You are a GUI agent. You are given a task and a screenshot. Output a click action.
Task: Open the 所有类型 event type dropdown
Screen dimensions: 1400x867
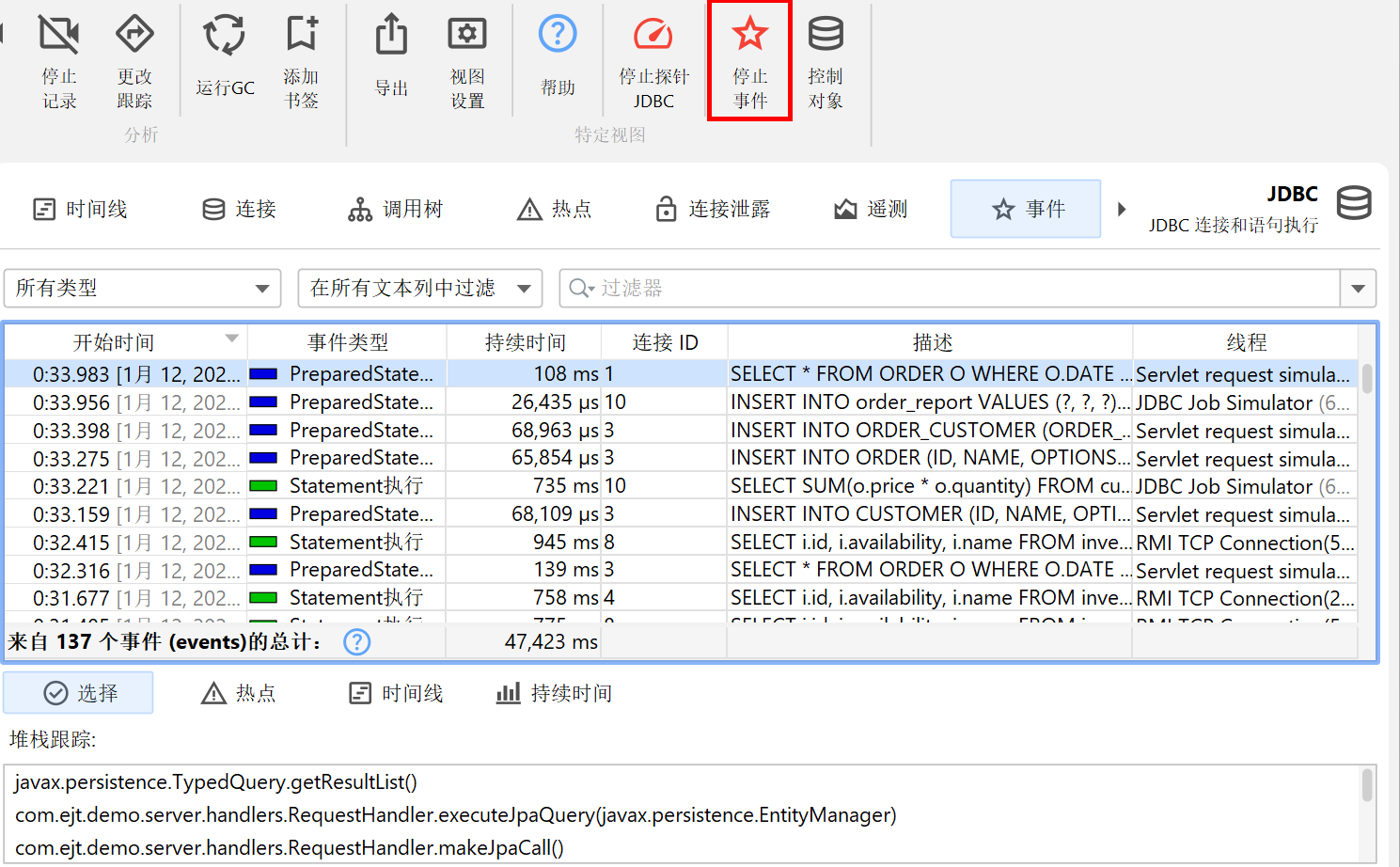click(143, 289)
